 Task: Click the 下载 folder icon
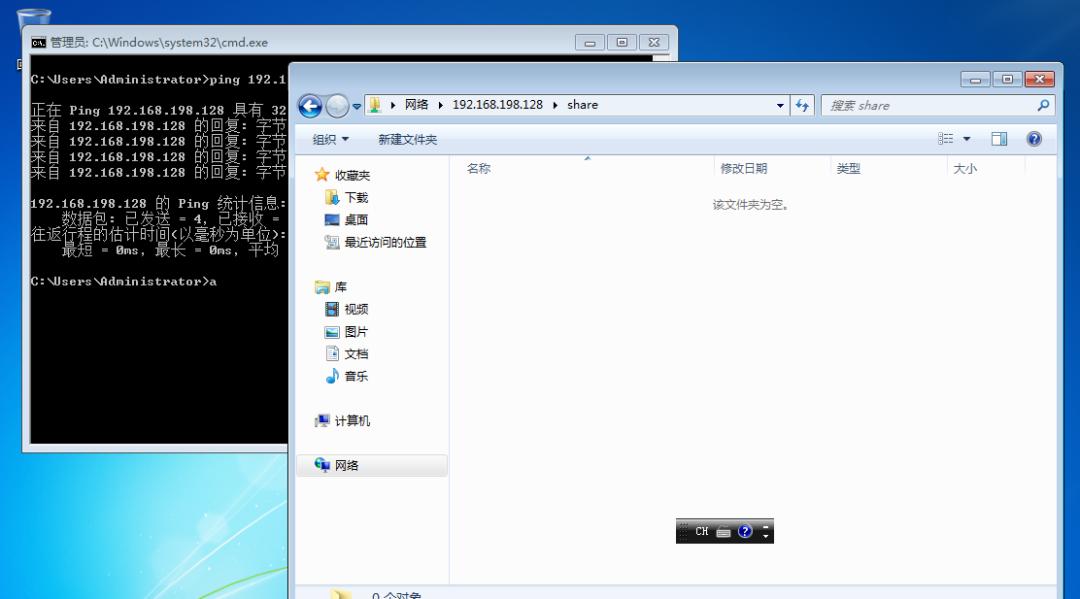click(332, 198)
